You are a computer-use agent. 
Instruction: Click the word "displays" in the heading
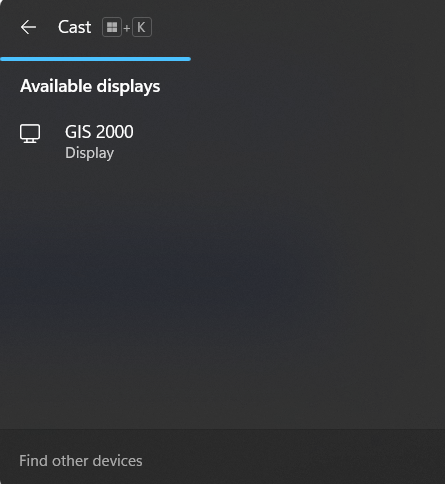click(x=128, y=87)
